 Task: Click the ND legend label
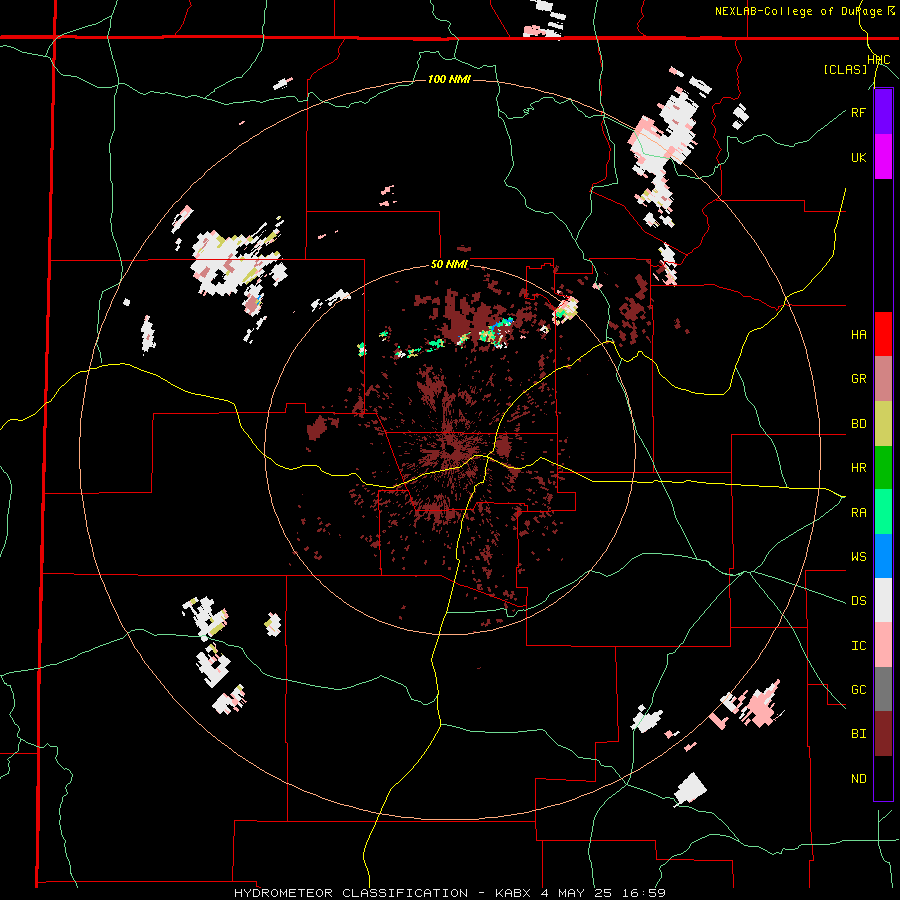coord(858,779)
